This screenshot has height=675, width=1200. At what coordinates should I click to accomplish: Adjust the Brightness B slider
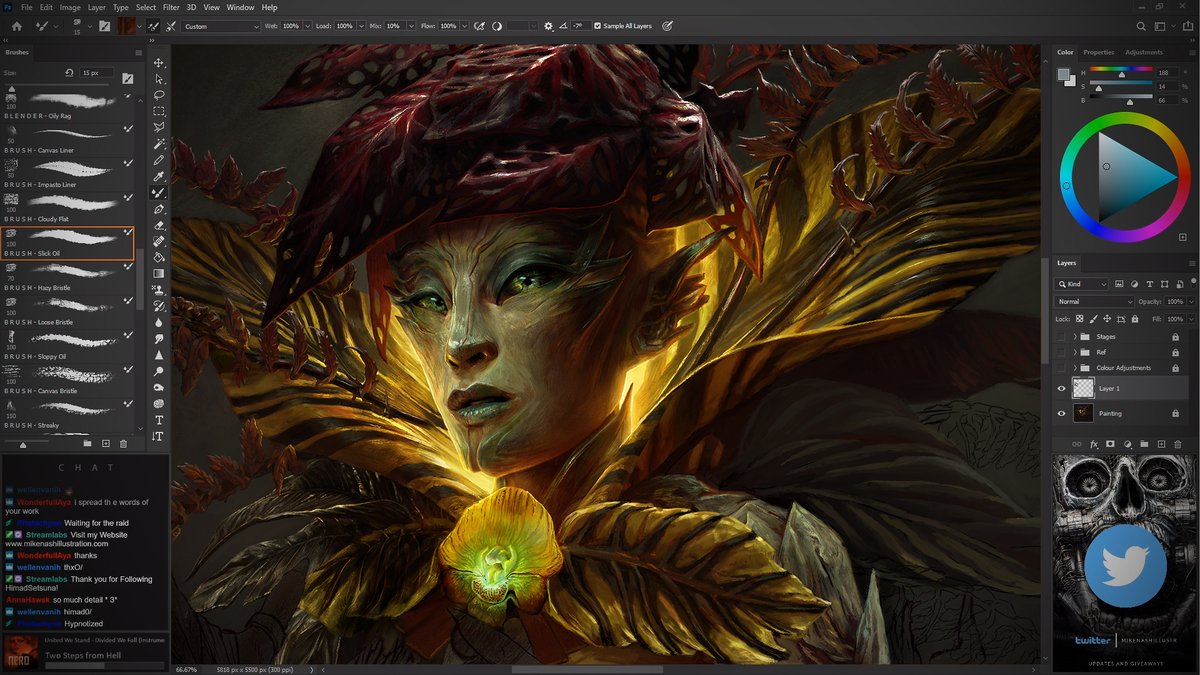point(1121,100)
